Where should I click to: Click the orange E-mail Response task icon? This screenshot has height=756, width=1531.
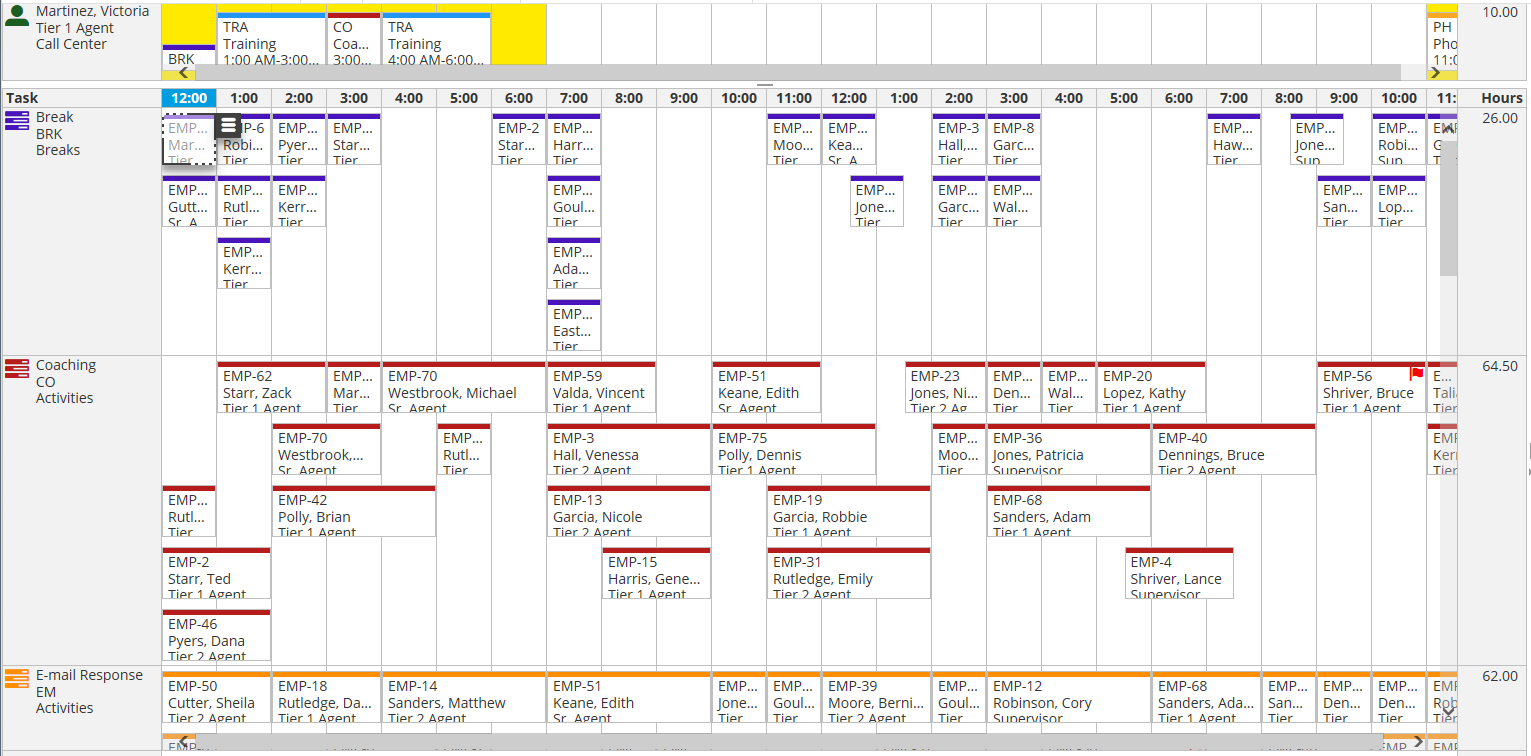click(16, 679)
